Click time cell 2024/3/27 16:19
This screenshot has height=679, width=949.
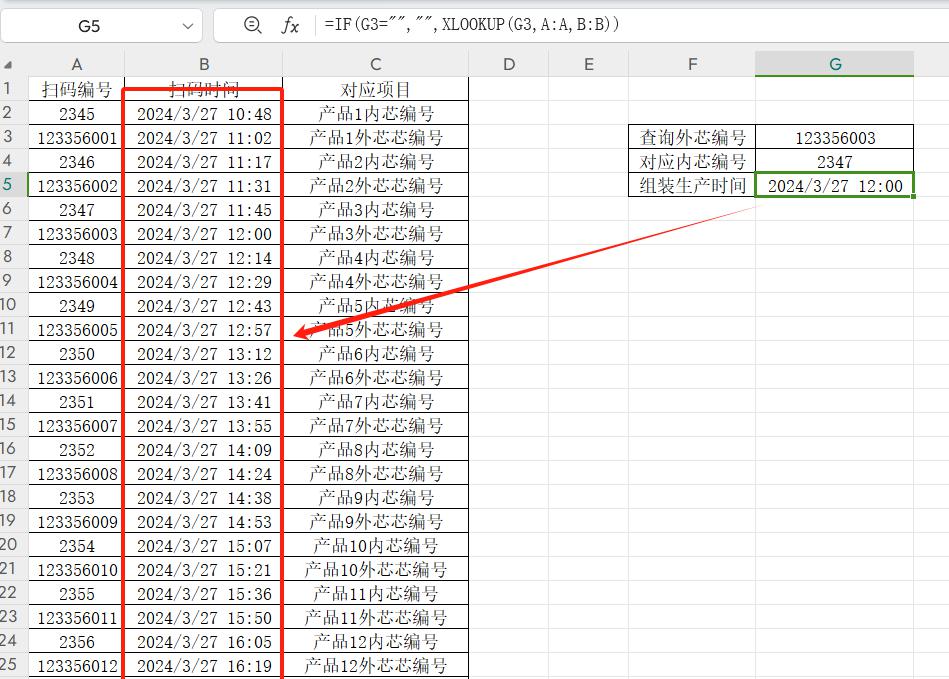coord(203,666)
